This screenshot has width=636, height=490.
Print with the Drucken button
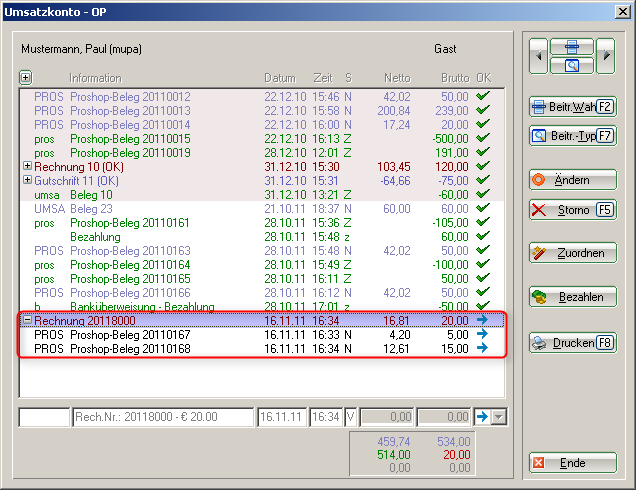pos(572,343)
